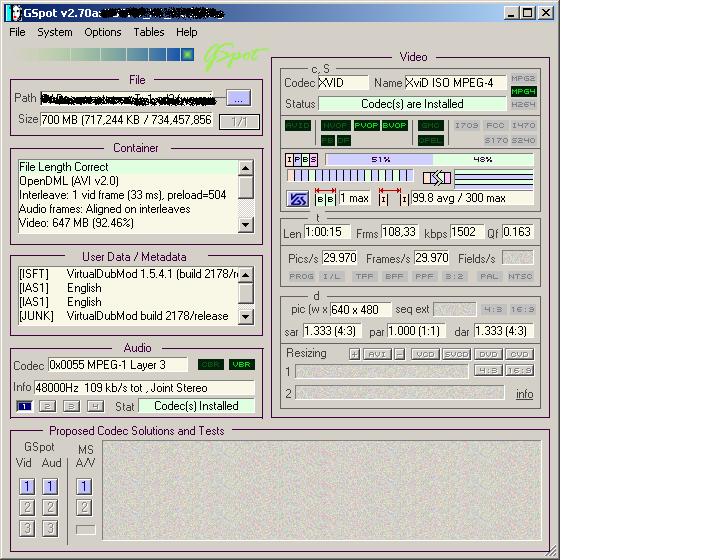Viewport: 720px width, 560px height.
Task: Click the MPG2 indicator in Video panel
Action: 523,78
